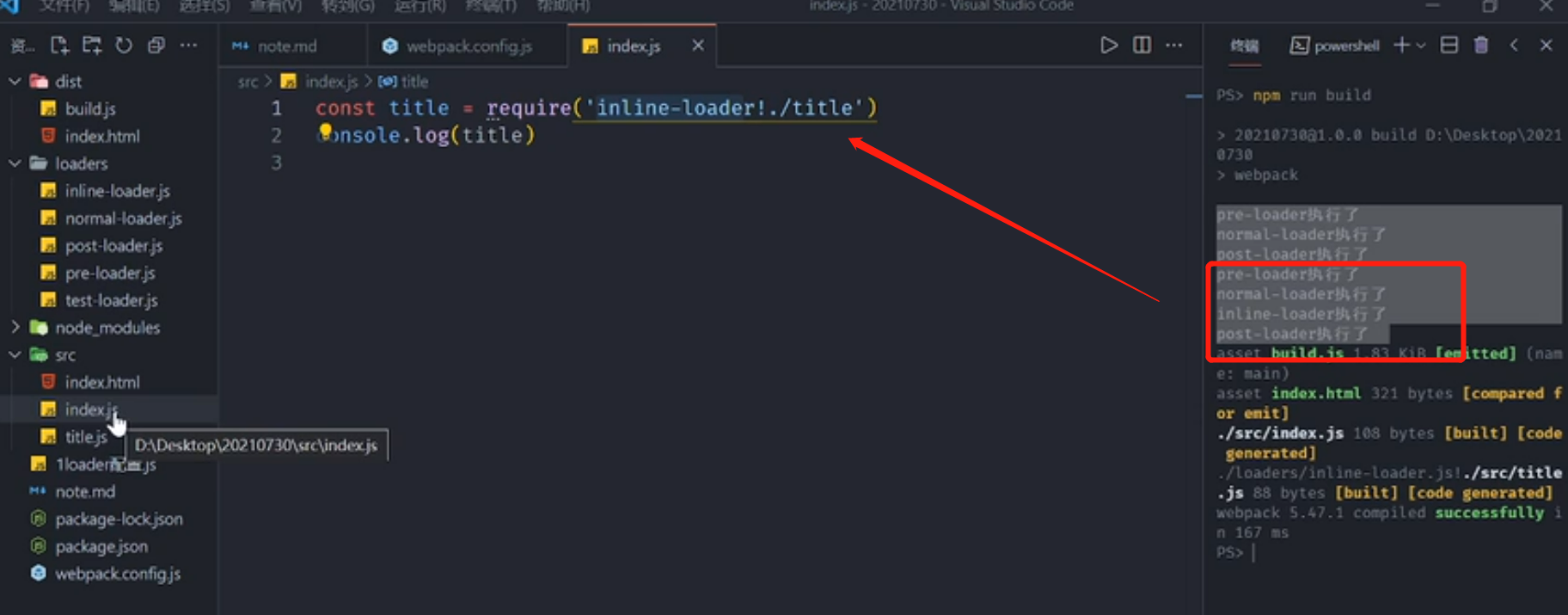The height and width of the screenshot is (615, 1568).
Task: Split the editor to the right
Action: [x=1142, y=46]
